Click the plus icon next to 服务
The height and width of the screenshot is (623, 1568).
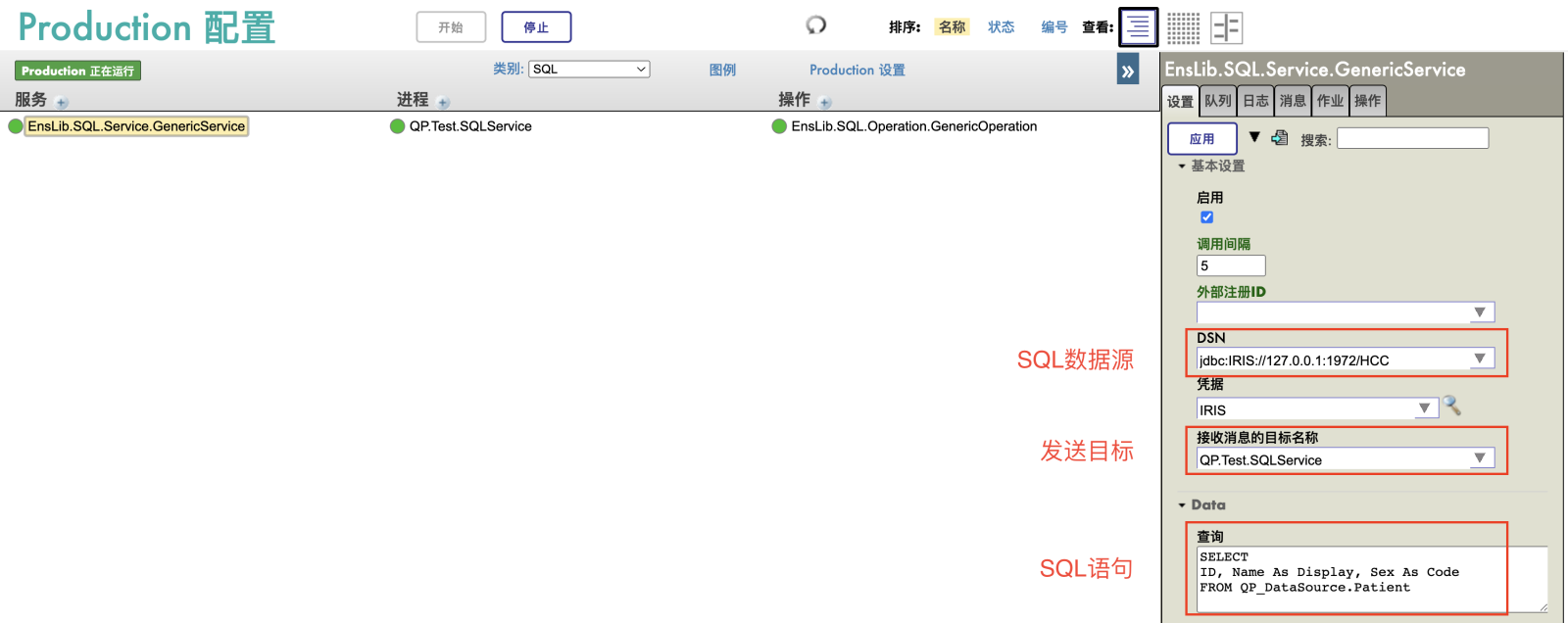click(62, 103)
